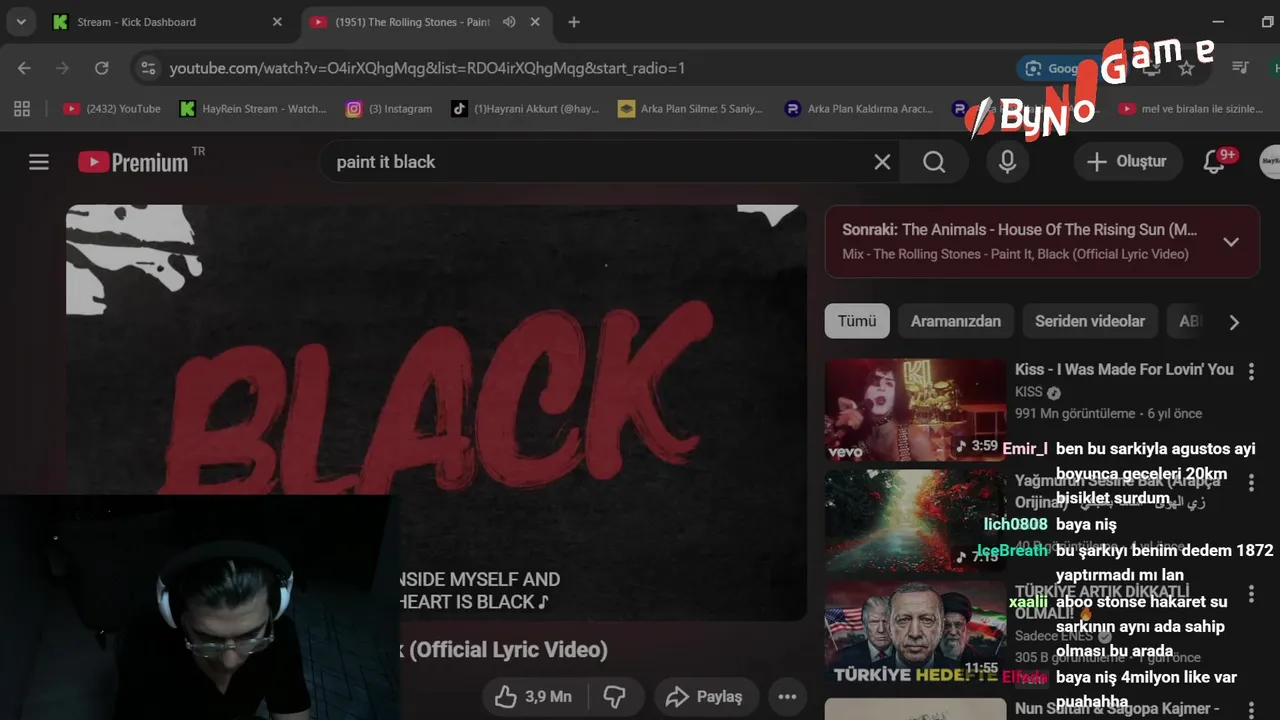Open Kiss - I Was Made For Lovin' You title
The image size is (1280, 720).
point(1124,369)
